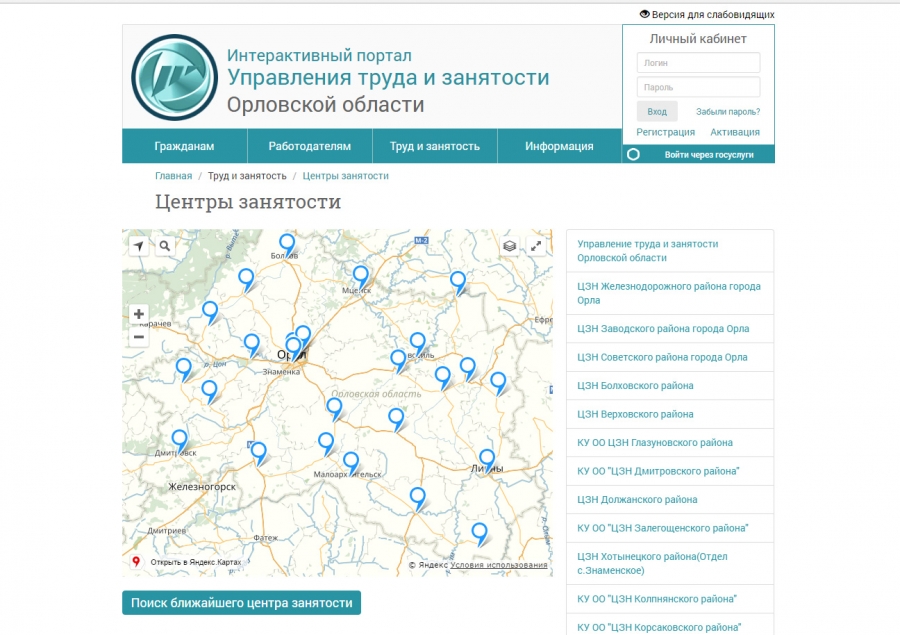Open the map search magnifier icon
The height and width of the screenshot is (635, 900).
coord(165,246)
